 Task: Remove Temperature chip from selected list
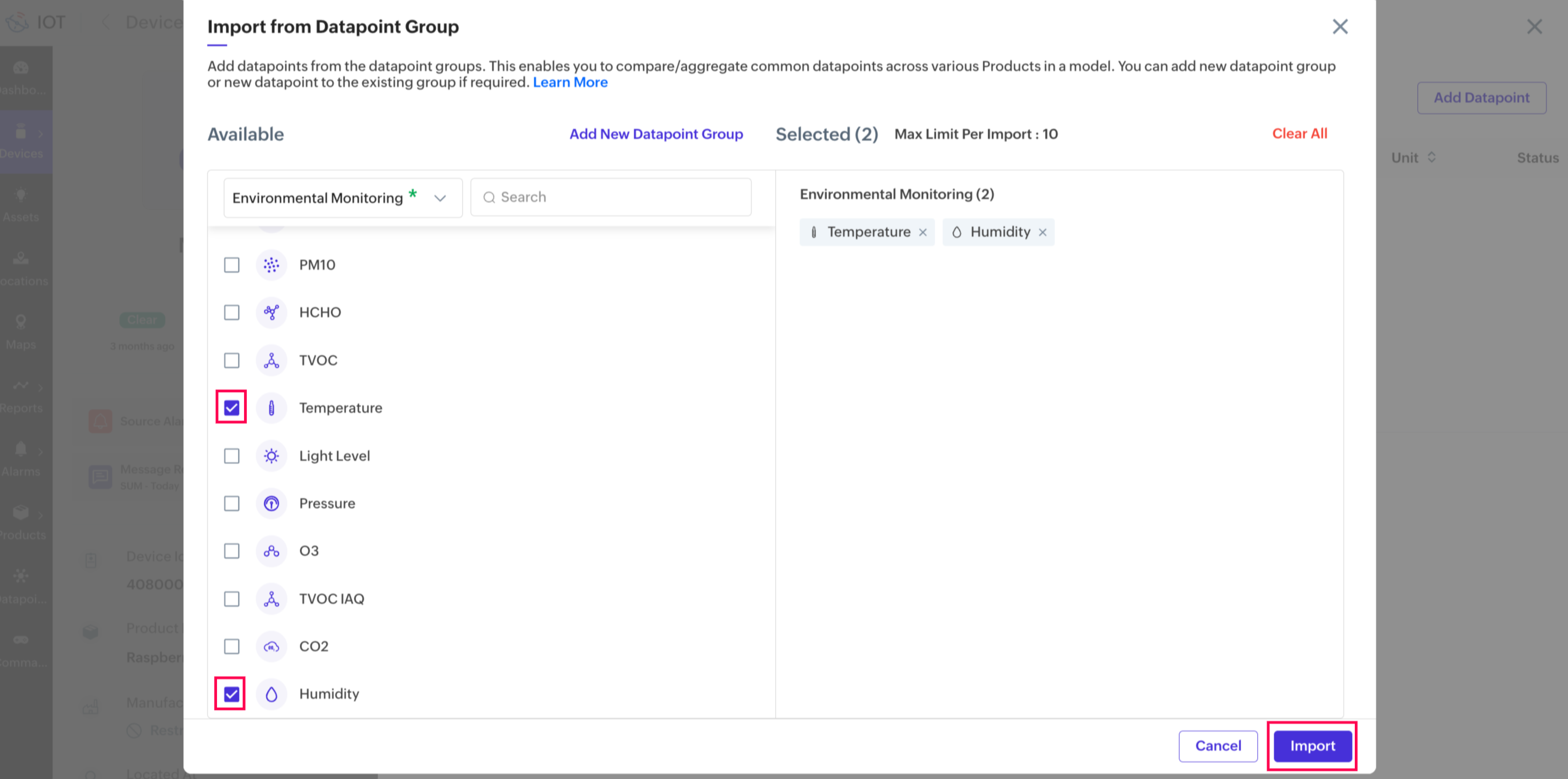(x=923, y=232)
